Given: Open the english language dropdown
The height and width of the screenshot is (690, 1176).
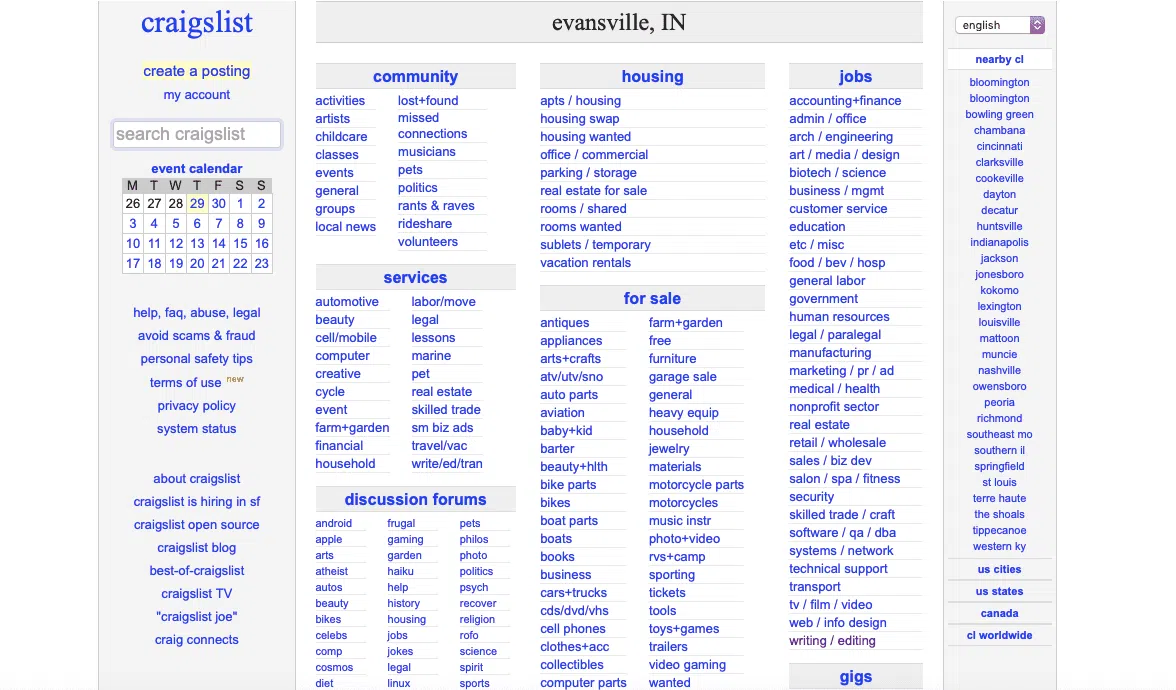Looking at the screenshot, I should [x=999, y=25].
